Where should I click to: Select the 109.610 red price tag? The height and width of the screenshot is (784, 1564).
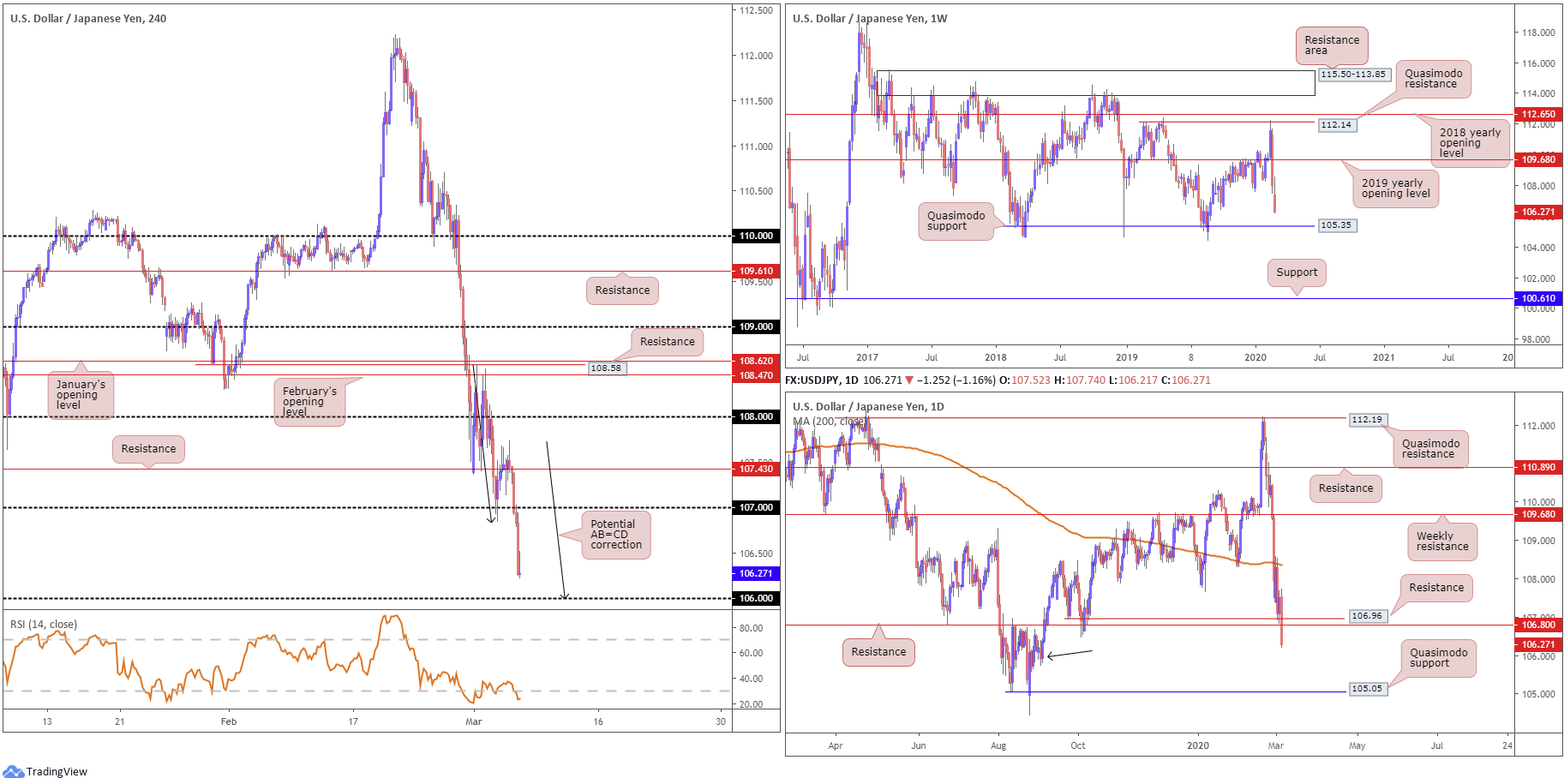click(756, 271)
